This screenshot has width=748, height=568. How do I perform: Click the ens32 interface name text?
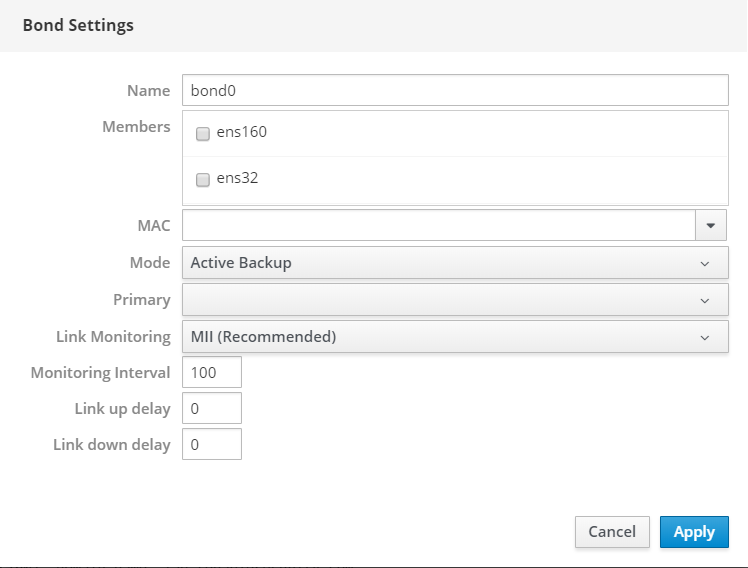tap(237, 179)
